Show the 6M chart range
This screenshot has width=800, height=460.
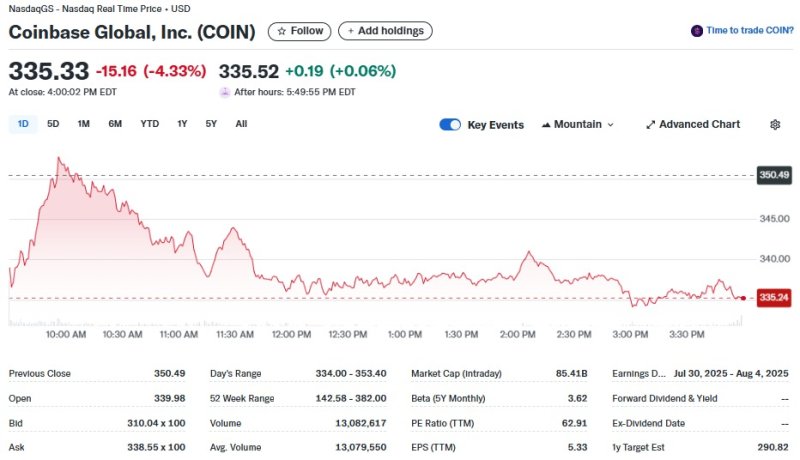(115, 124)
